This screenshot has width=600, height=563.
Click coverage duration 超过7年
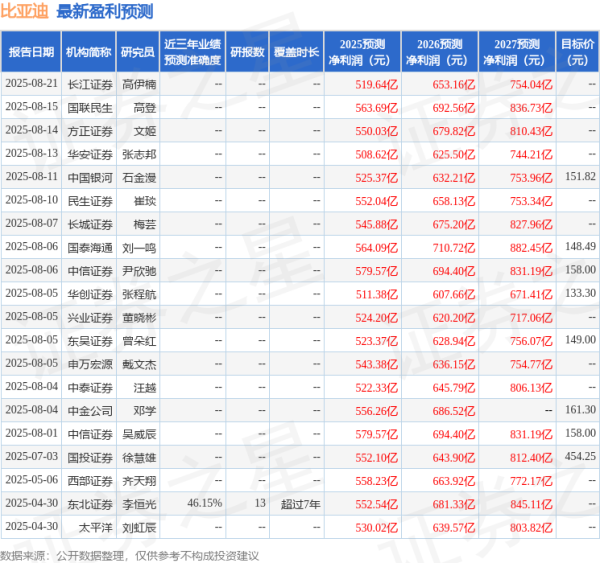point(300,504)
